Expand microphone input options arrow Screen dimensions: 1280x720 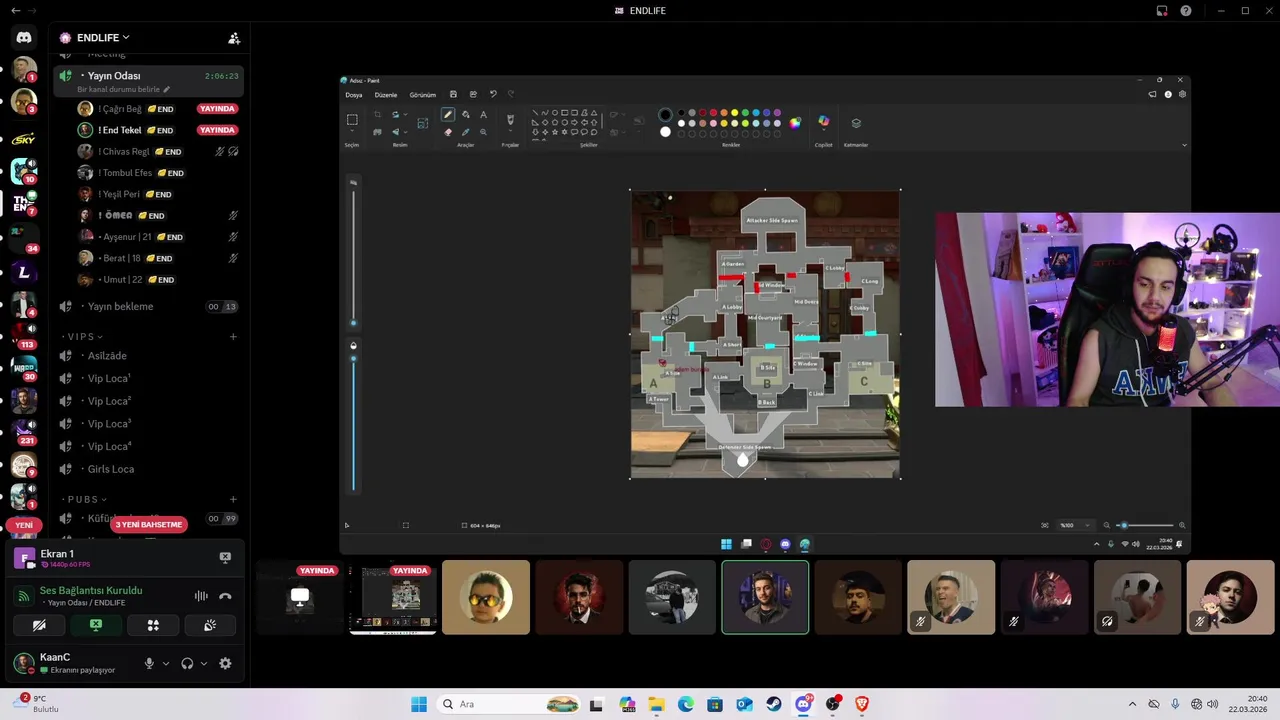166,663
